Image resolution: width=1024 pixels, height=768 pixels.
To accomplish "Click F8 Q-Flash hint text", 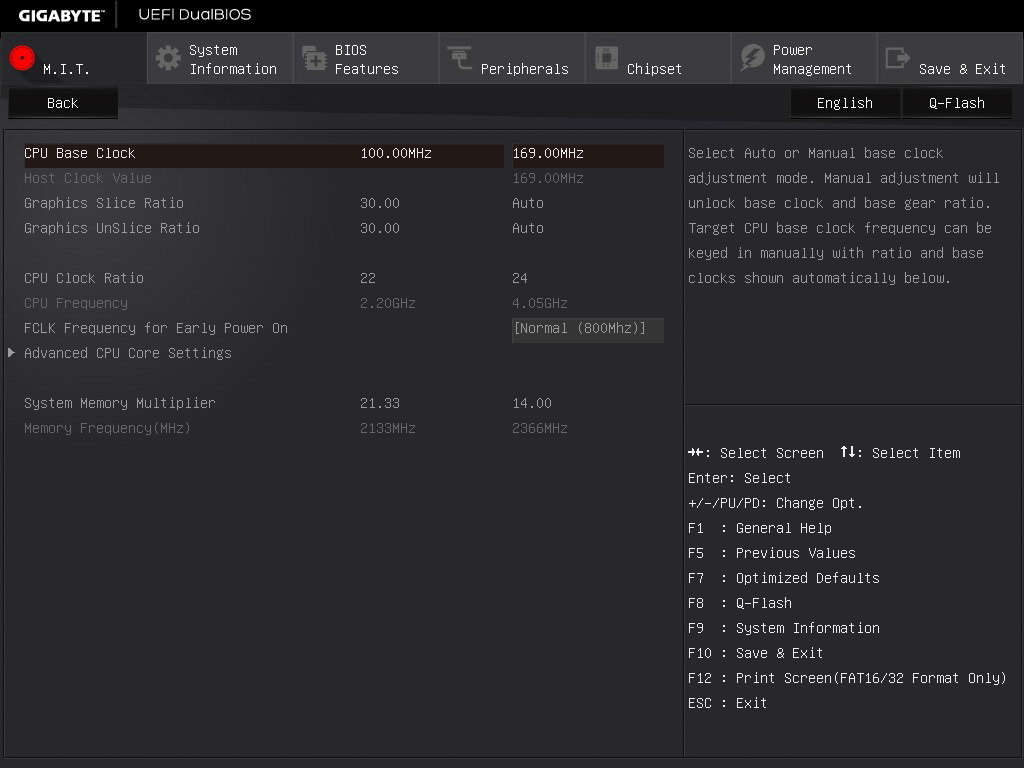I will click(740, 603).
